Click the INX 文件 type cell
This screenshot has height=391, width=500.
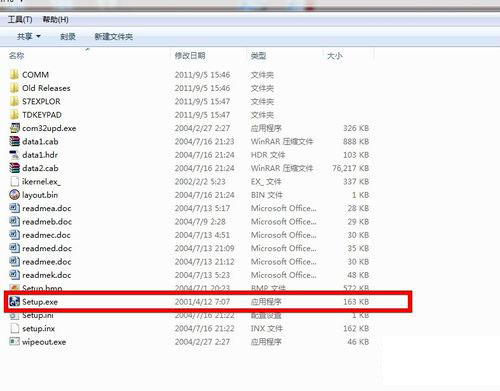tap(267, 329)
